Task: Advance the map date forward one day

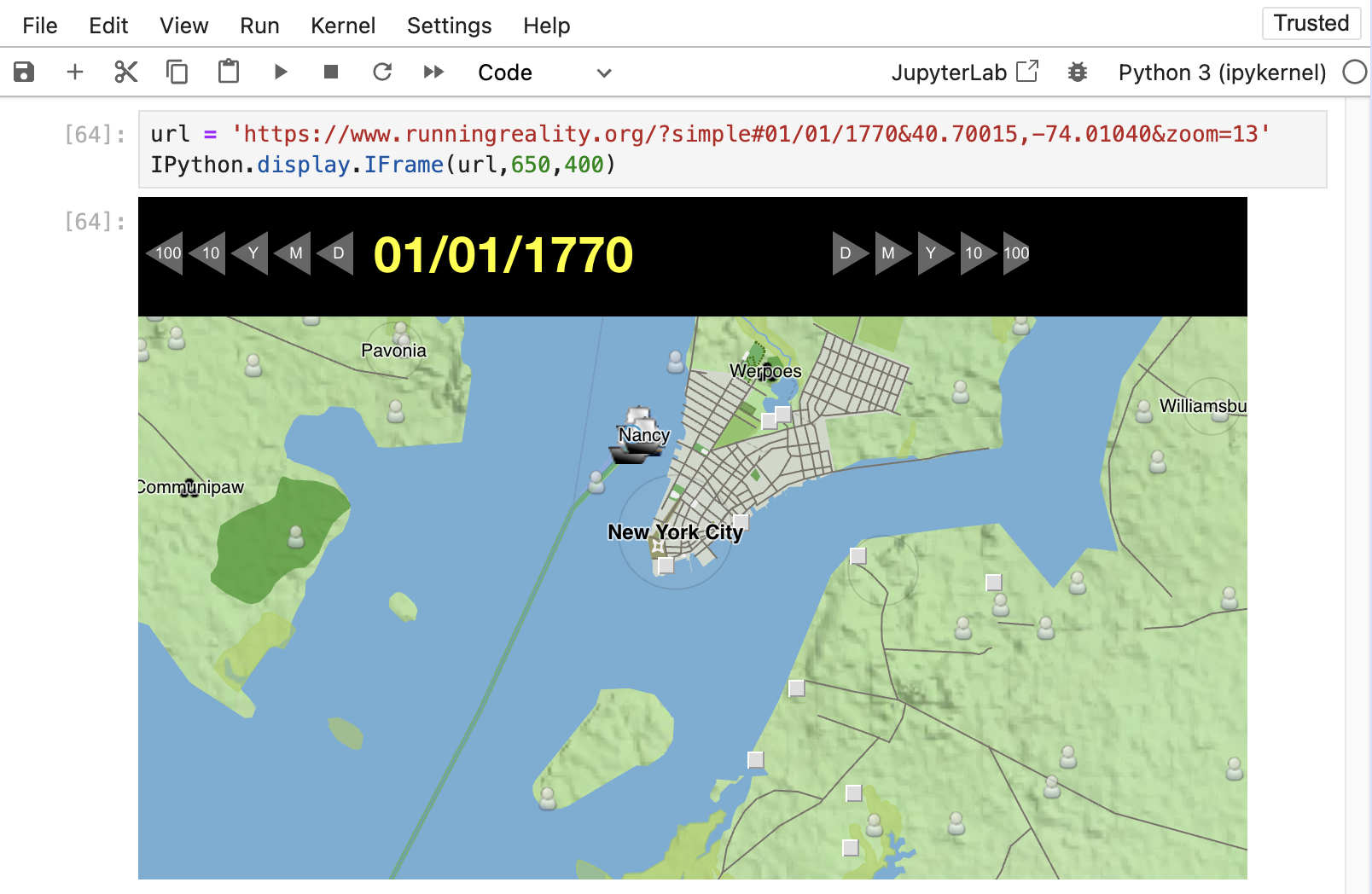Action: click(x=846, y=253)
